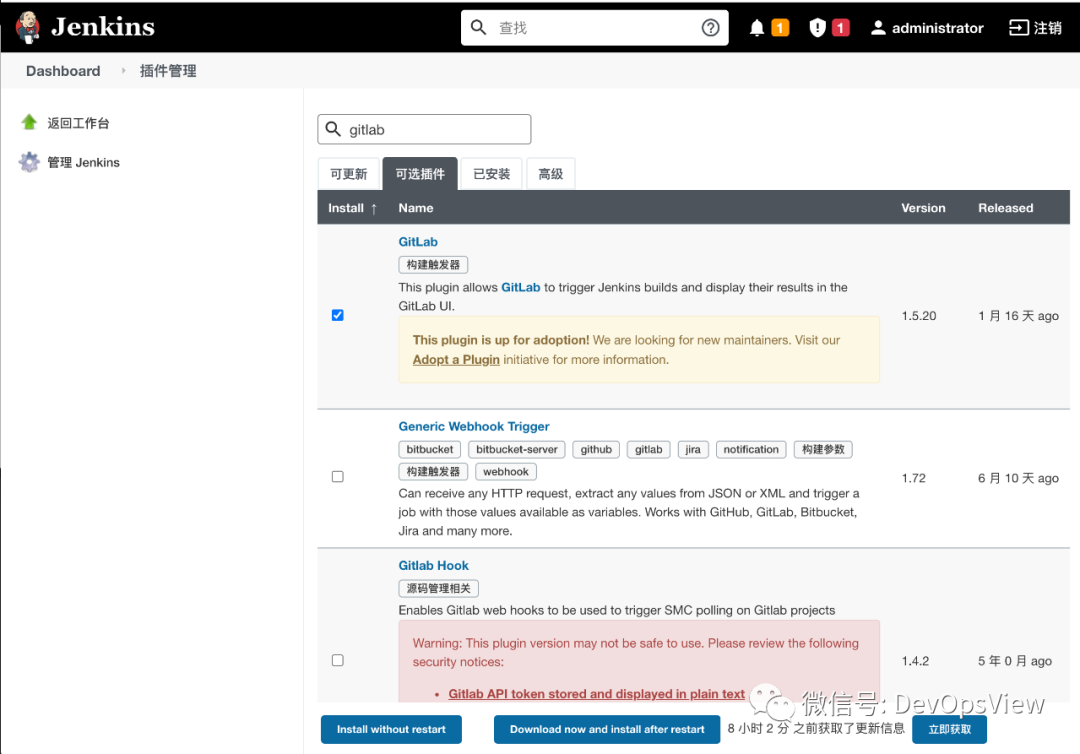Switch to the 可更新 tab
1080x754 pixels.
point(349,174)
